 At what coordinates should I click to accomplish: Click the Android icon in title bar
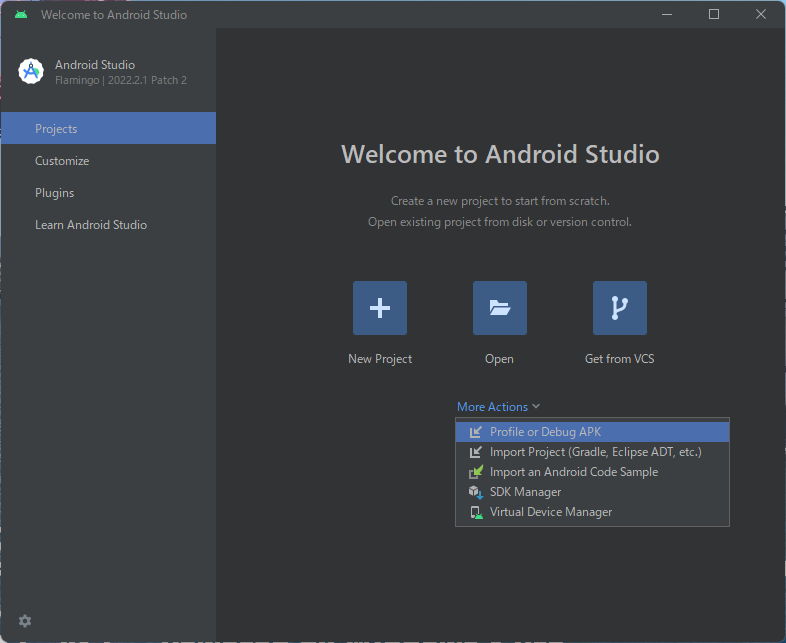coord(21,15)
